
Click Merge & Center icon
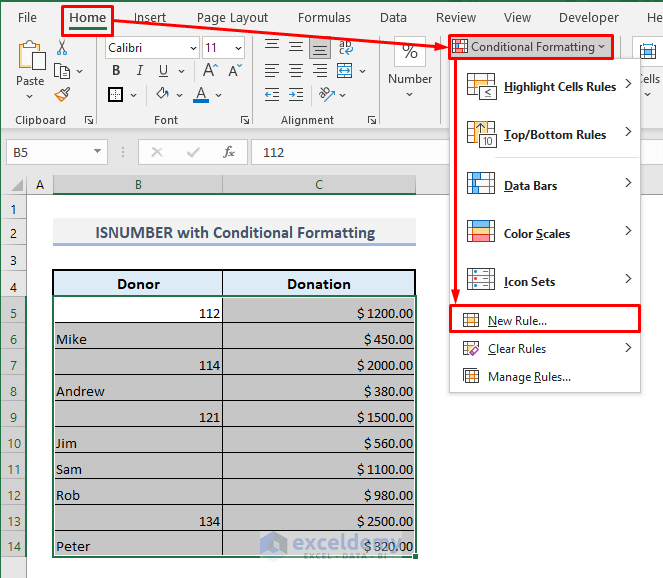pyautogui.click(x=345, y=71)
